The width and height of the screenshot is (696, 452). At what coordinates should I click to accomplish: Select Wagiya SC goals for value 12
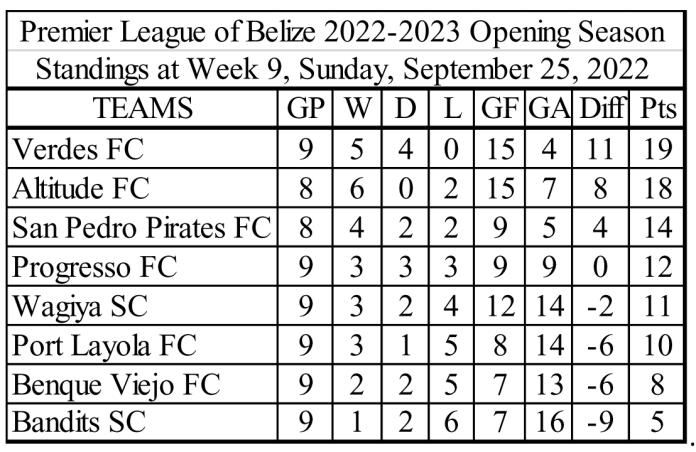click(500, 306)
